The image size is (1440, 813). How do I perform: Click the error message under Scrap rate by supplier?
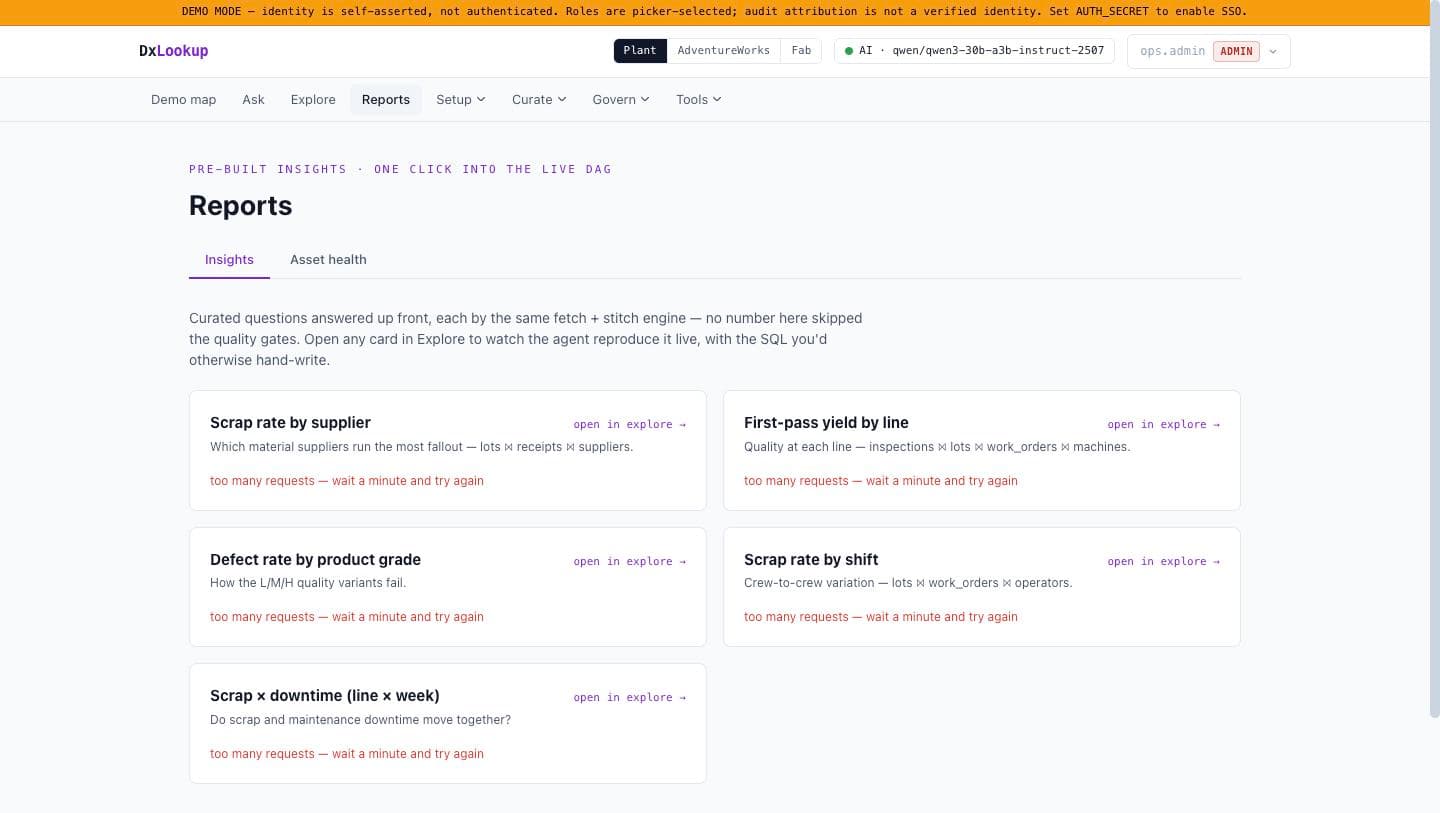347,481
